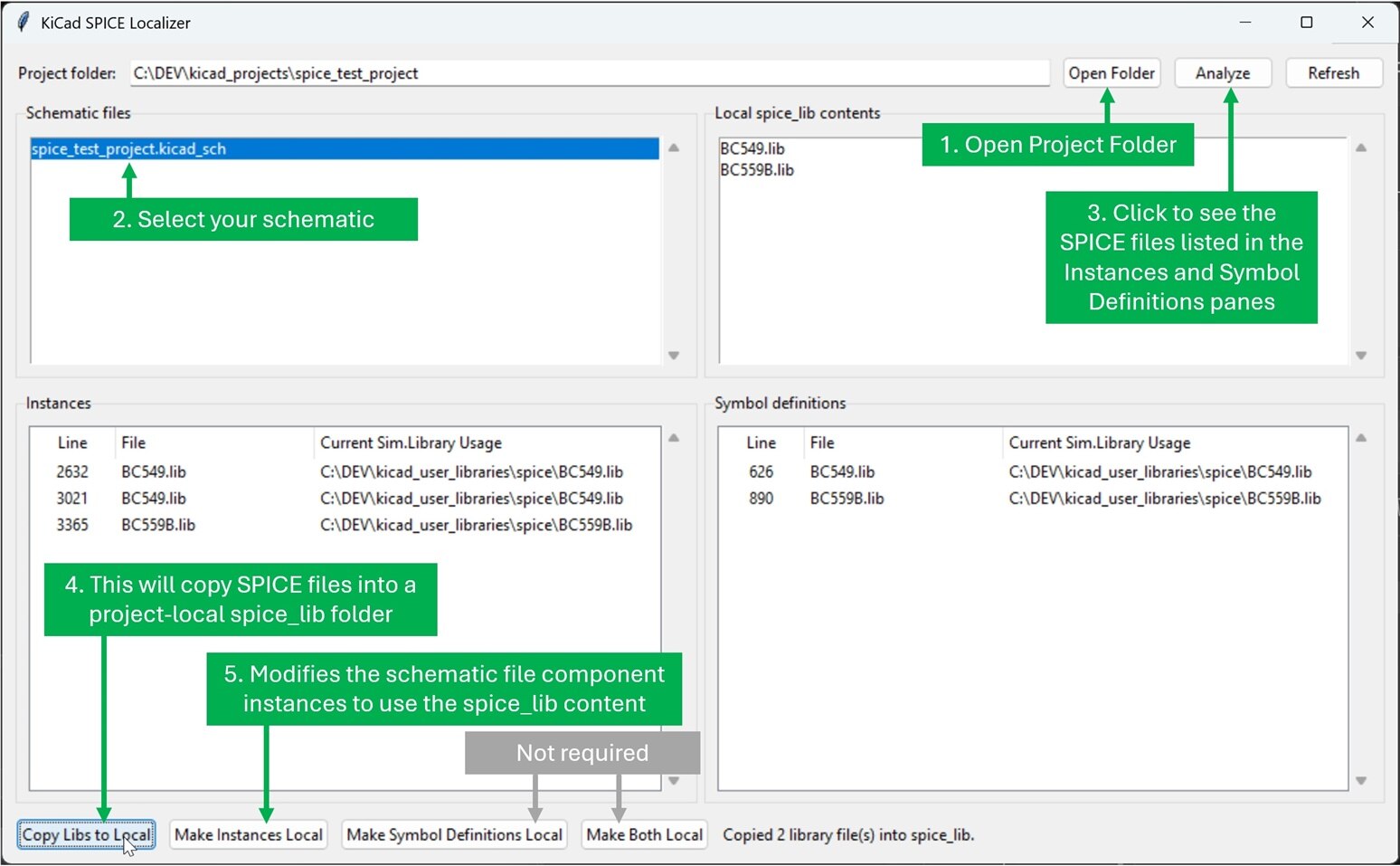
Task: Maximize the KiCad SPICE Localizer window
Action: (x=1307, y=23)
